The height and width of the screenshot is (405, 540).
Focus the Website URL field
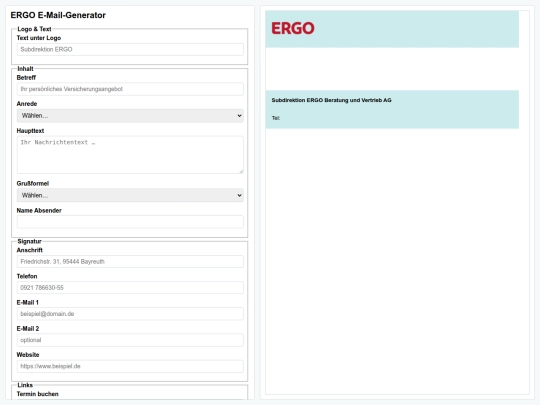tap(130, 366)
